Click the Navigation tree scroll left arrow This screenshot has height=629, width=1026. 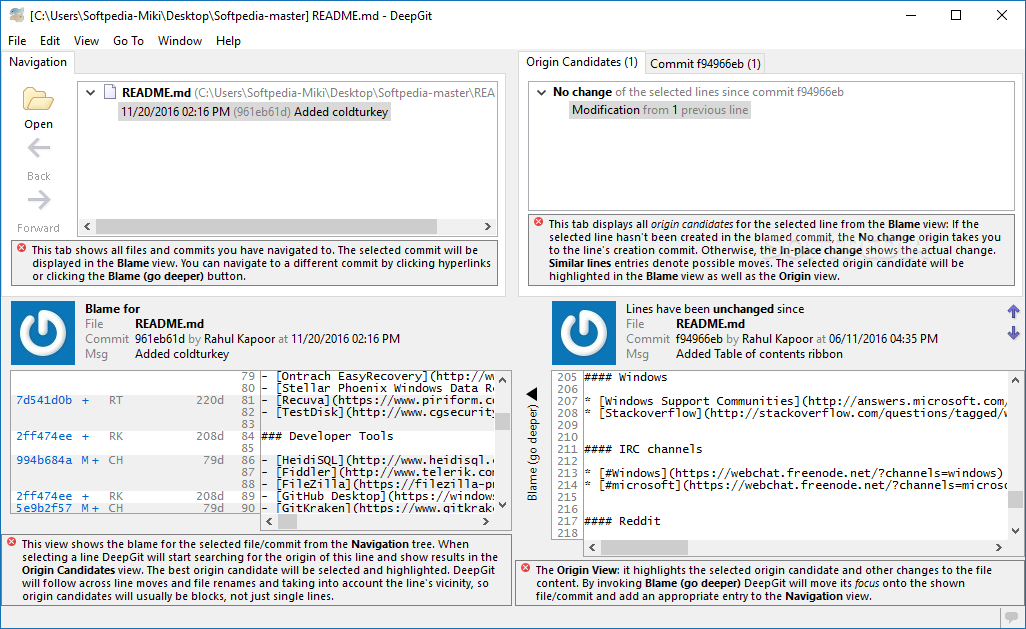[87, 226]
